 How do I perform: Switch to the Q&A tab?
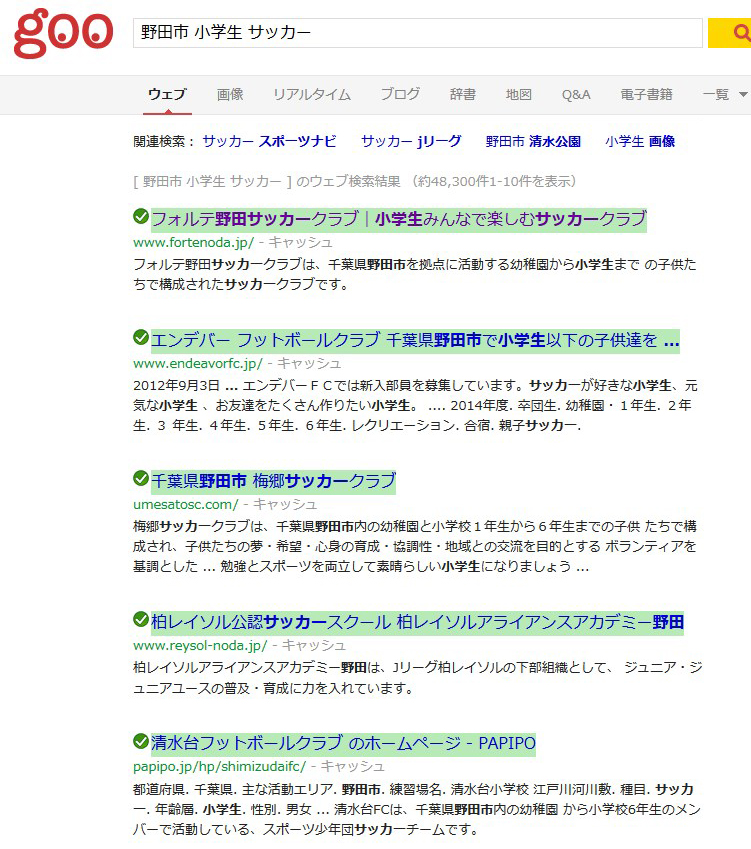pyautogui.click(x=576, y=95)
